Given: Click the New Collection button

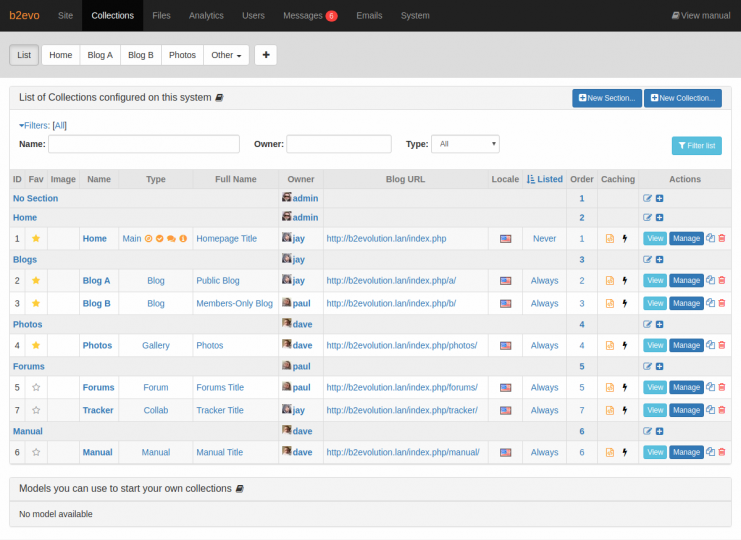Looking at the screenshot, I should pos(683,98).
